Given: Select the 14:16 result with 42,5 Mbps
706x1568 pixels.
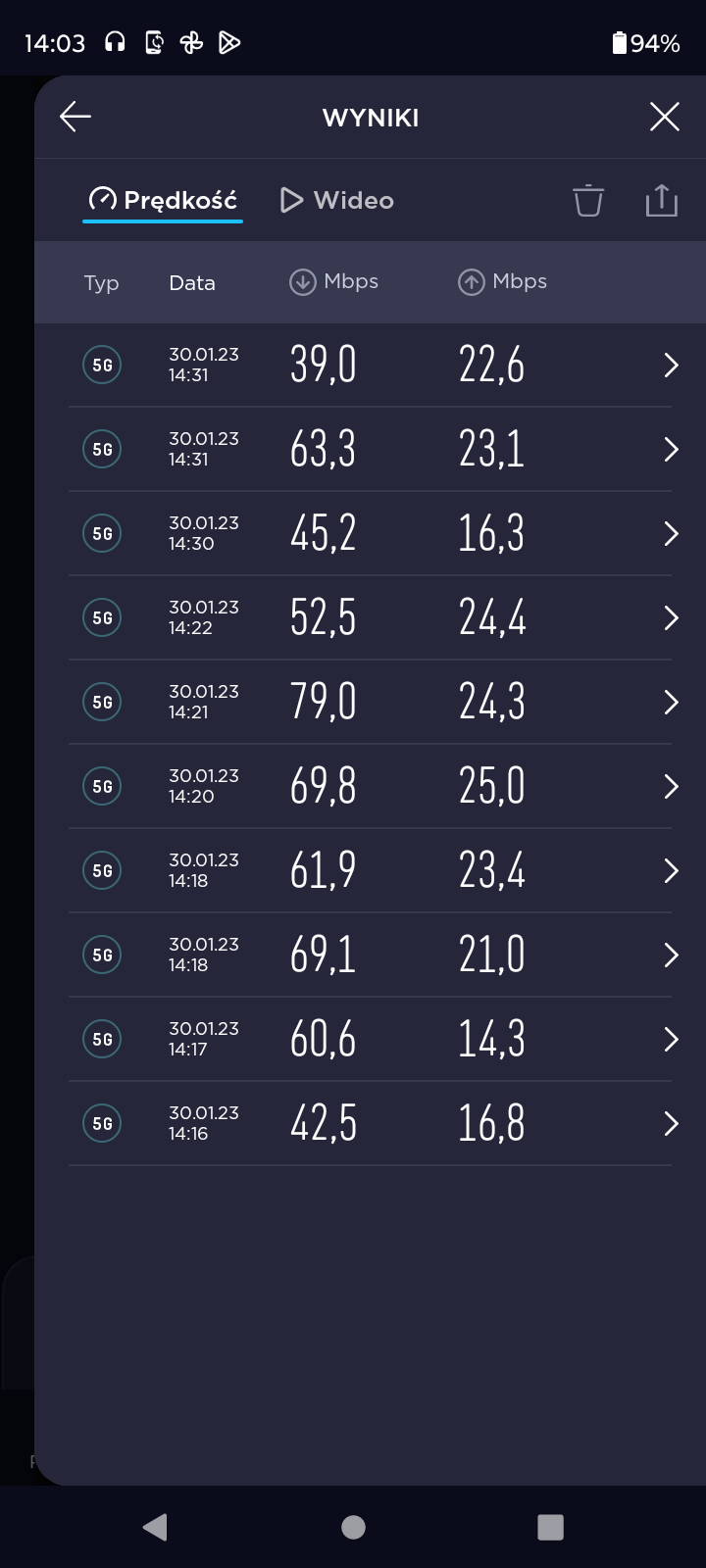Looking at the screenshot, I should 671,1124.
